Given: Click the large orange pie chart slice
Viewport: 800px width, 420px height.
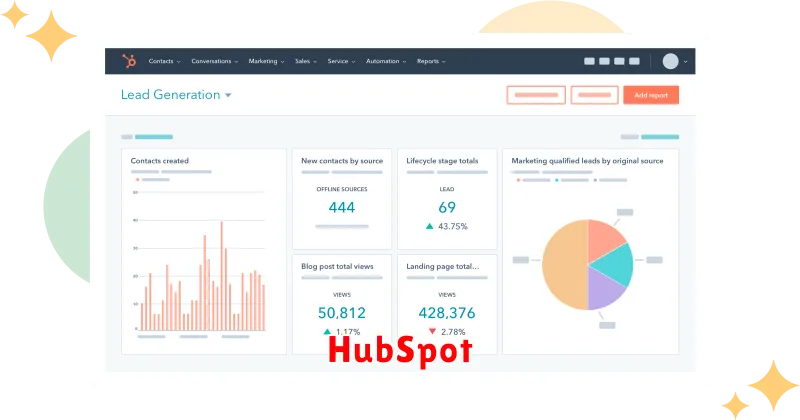Looking at the screenshot, I should (565, 265).
